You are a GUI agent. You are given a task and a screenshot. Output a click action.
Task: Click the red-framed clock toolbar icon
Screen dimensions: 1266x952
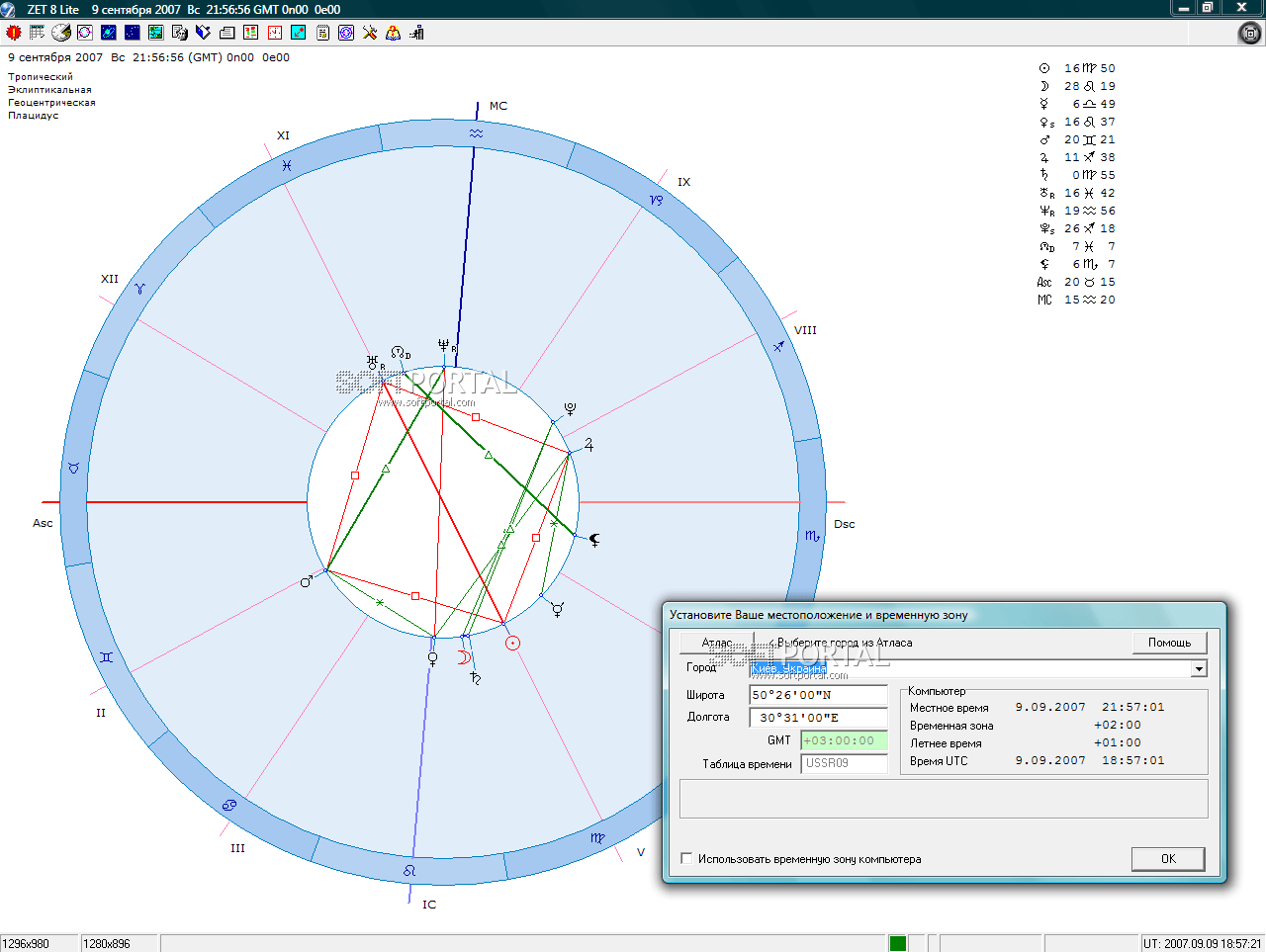275,33
